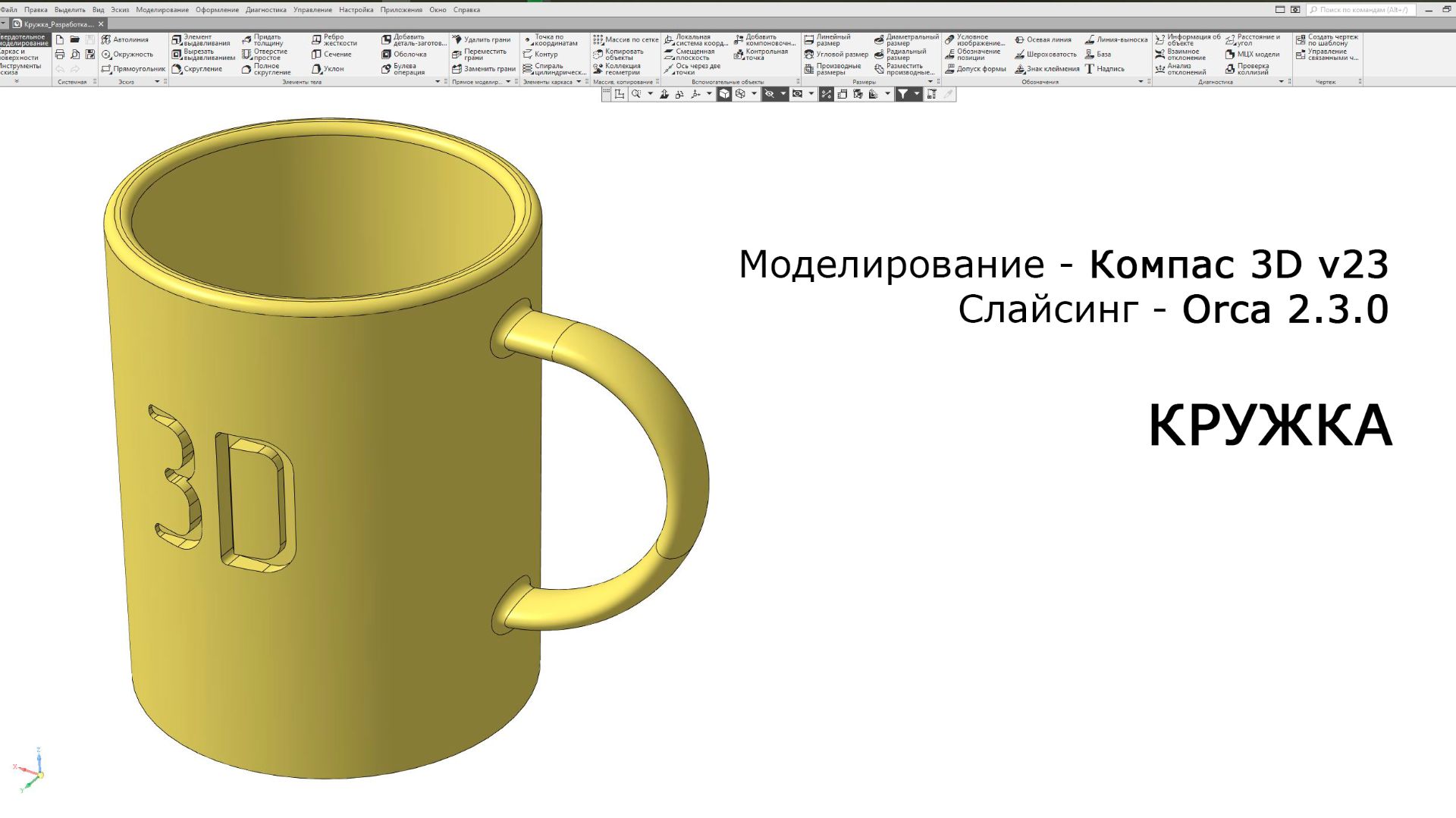Click Создать чертеж по шаблону

click(1327, 40)
